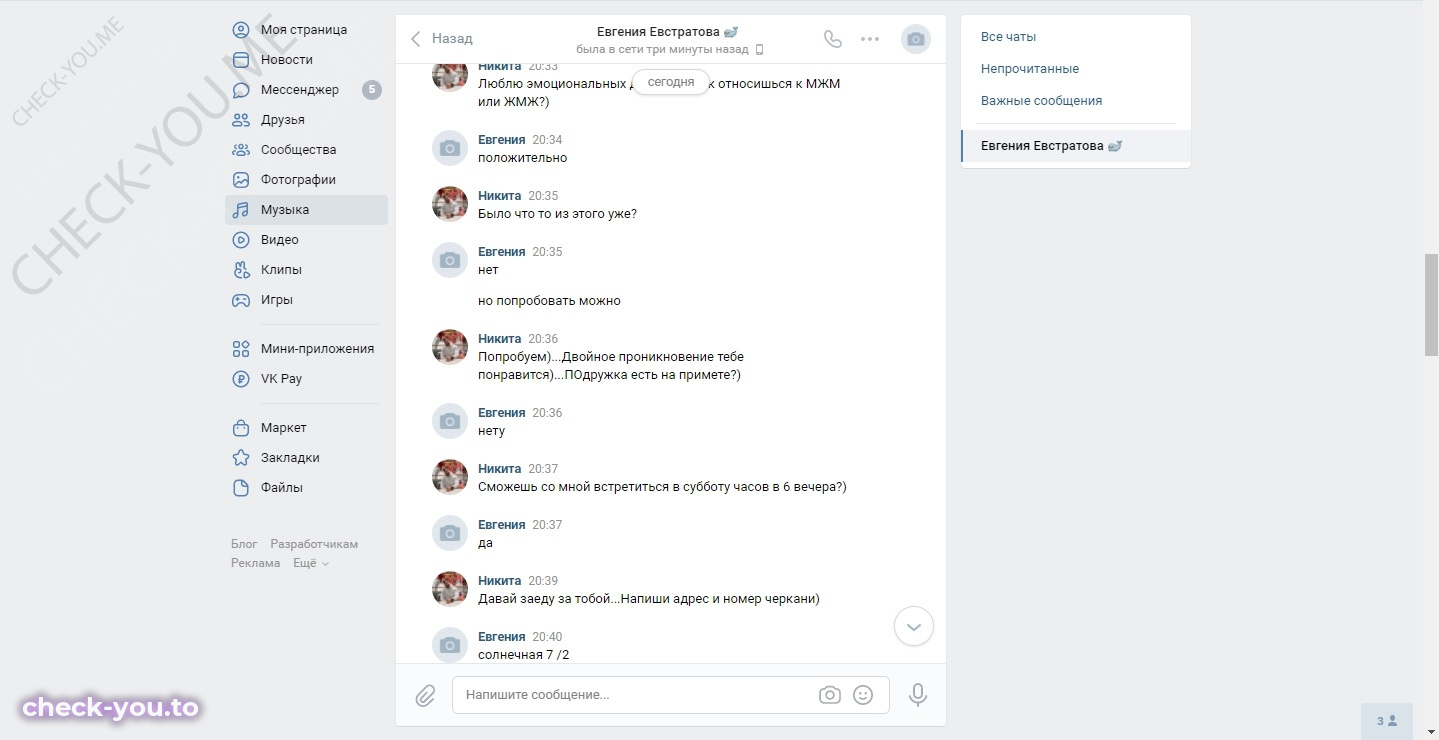Viewport: 1439px width, 740px height.
Task: Click Никита avatar at 20:36 message
Action: click(x=450, y=347)
